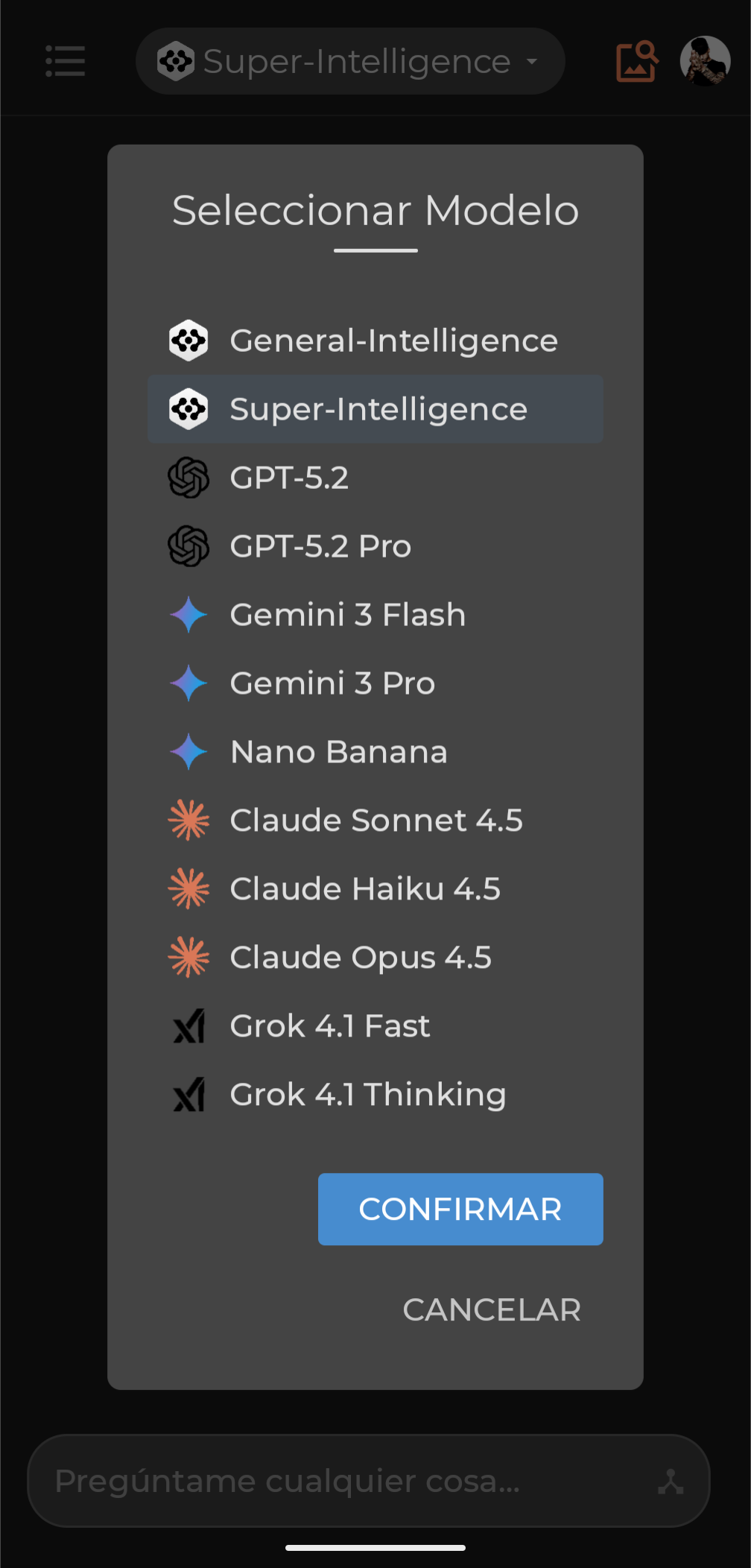Choose Claude Haiku 4.5 model
Screen dimensions: 751x1568
click(x=365, y=889)
